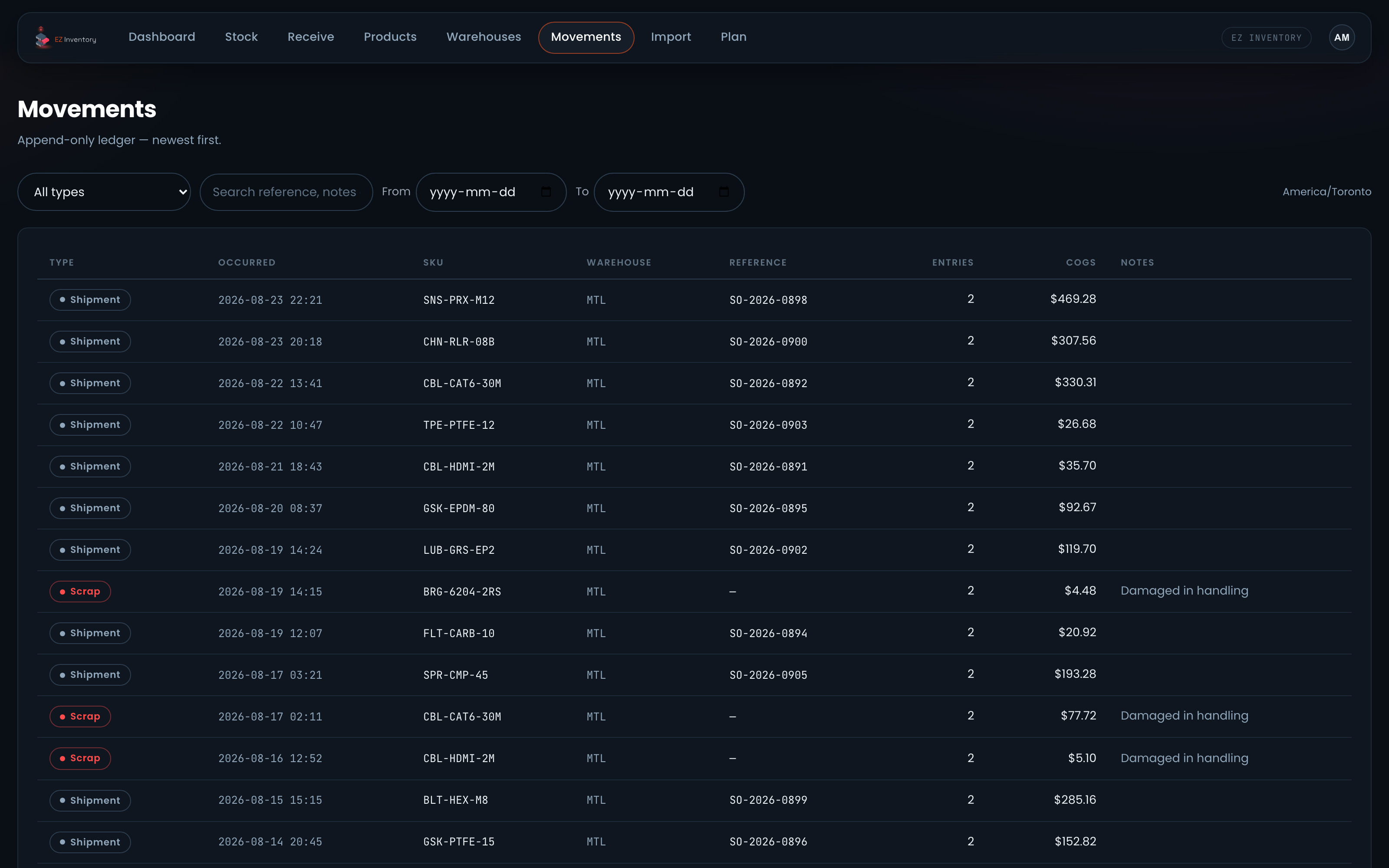
Task: Click the Shipment badge for SO-2026-0898
Action: [x=90, y=299]
